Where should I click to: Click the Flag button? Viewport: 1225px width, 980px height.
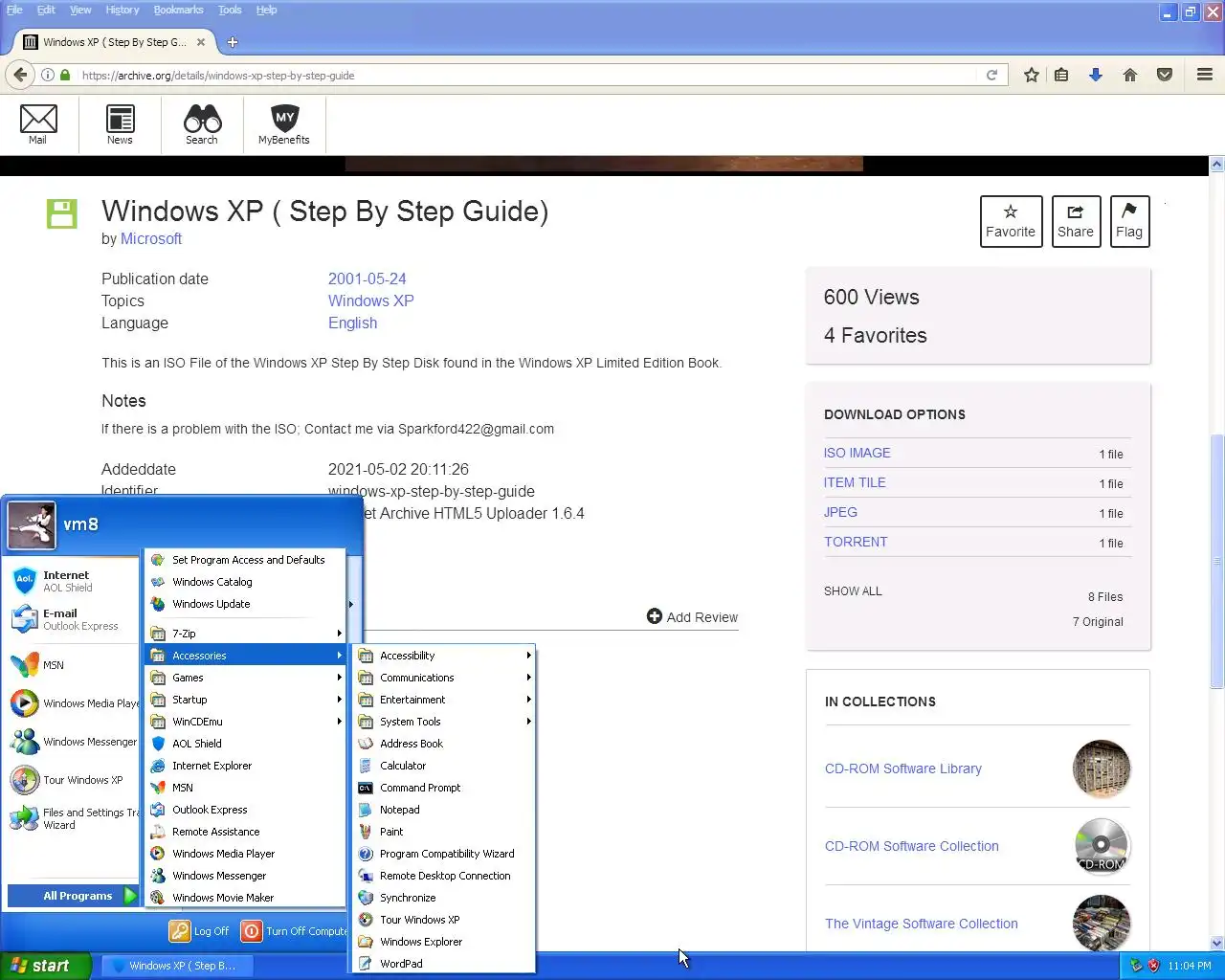click(x=1129, y=221)
